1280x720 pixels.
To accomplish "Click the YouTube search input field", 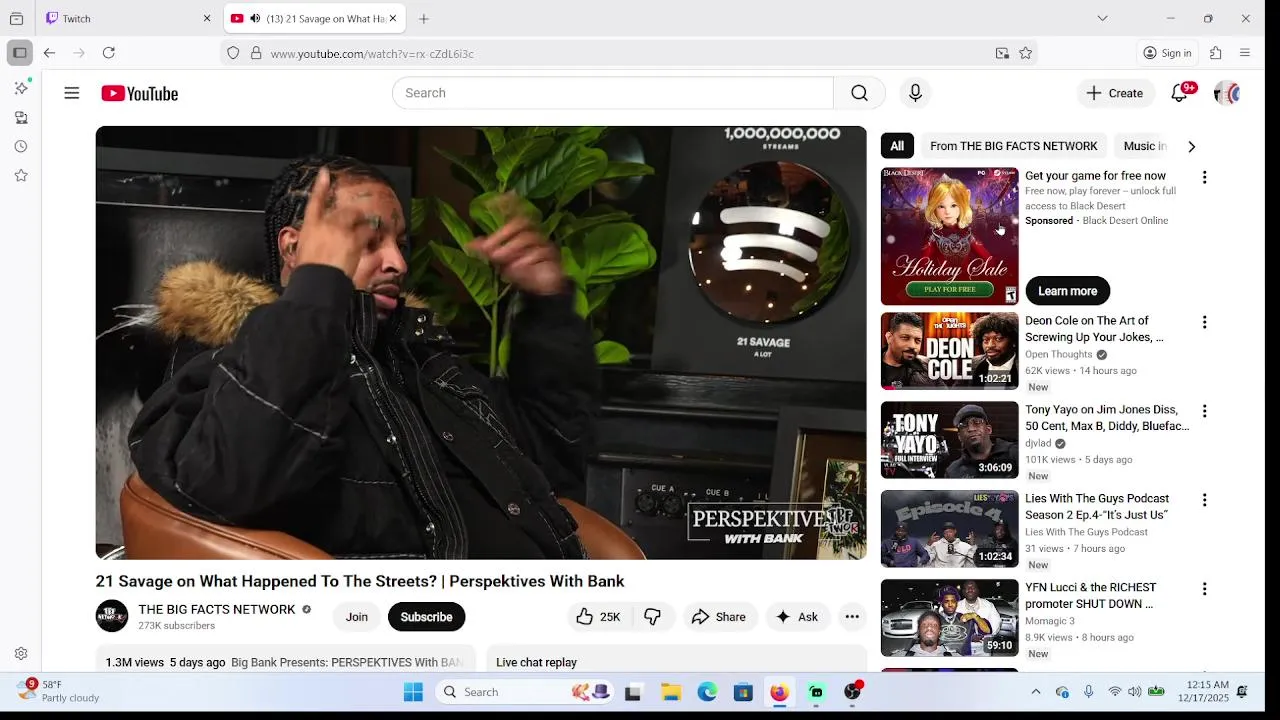I will coord(612,93).
